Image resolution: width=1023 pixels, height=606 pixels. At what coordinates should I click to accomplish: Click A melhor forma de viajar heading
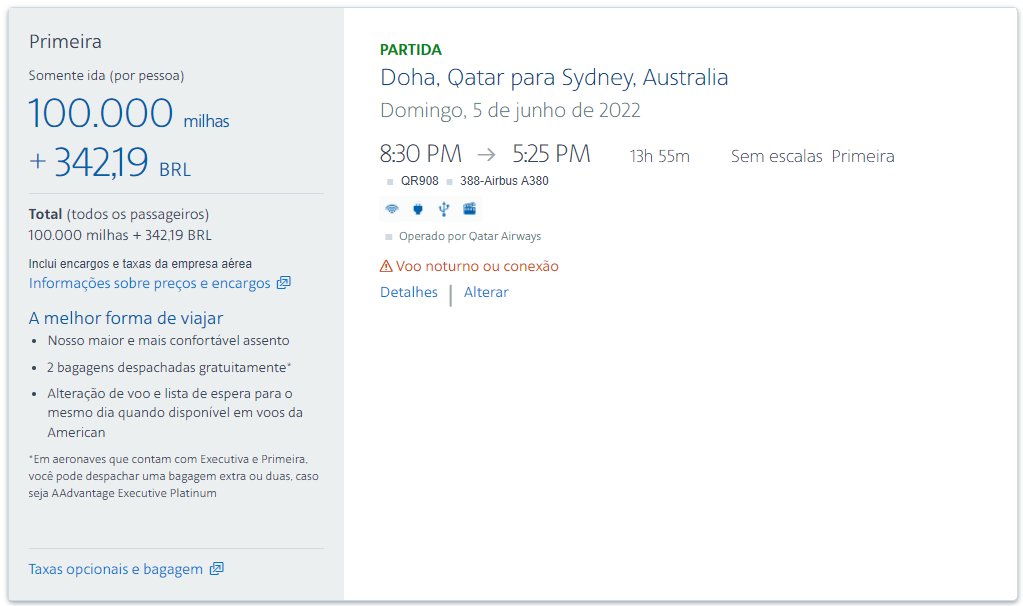pyautogui.click(x=126, y=318)
